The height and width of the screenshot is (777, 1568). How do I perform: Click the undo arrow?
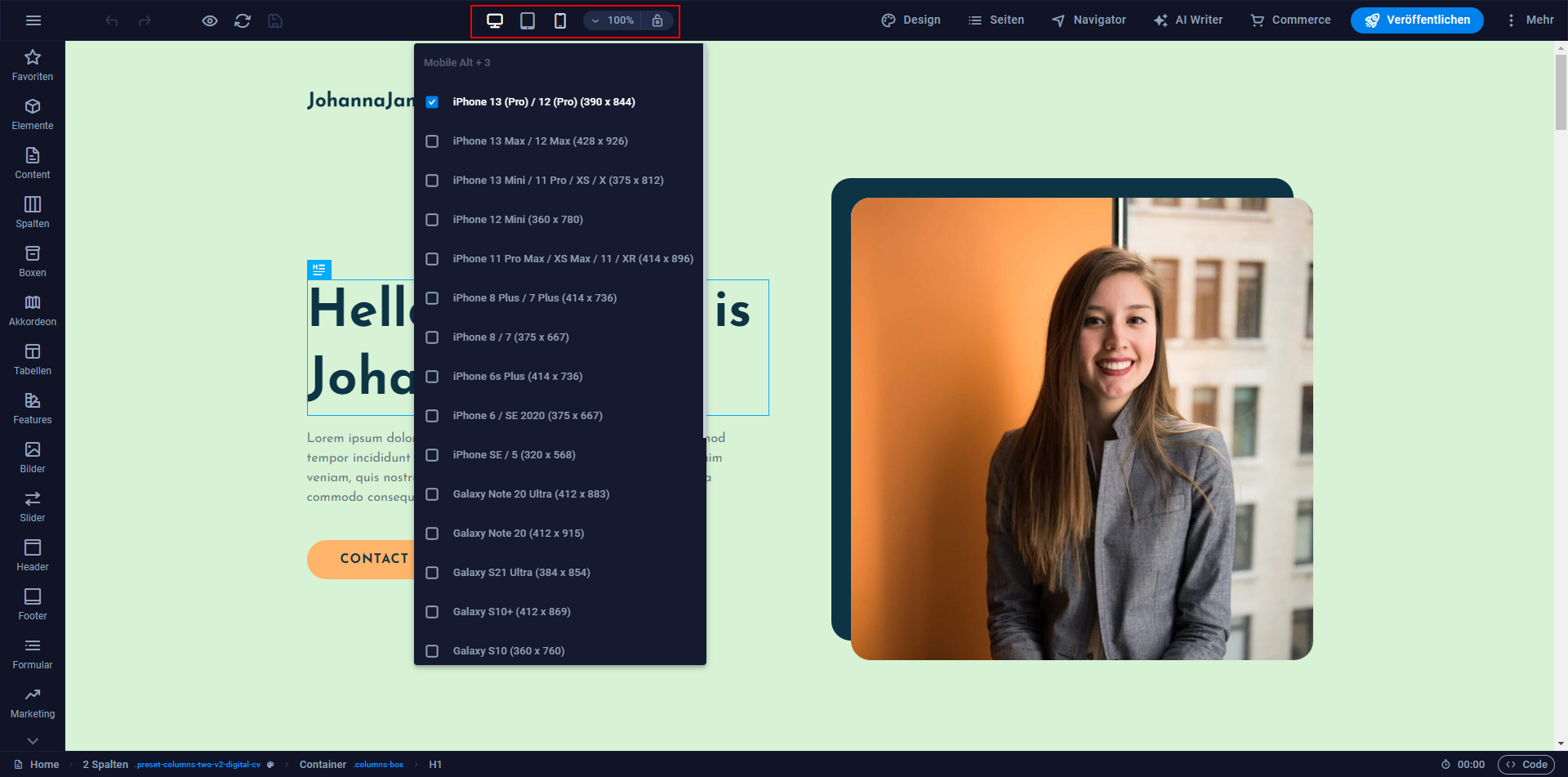click(x=112, y=20)
